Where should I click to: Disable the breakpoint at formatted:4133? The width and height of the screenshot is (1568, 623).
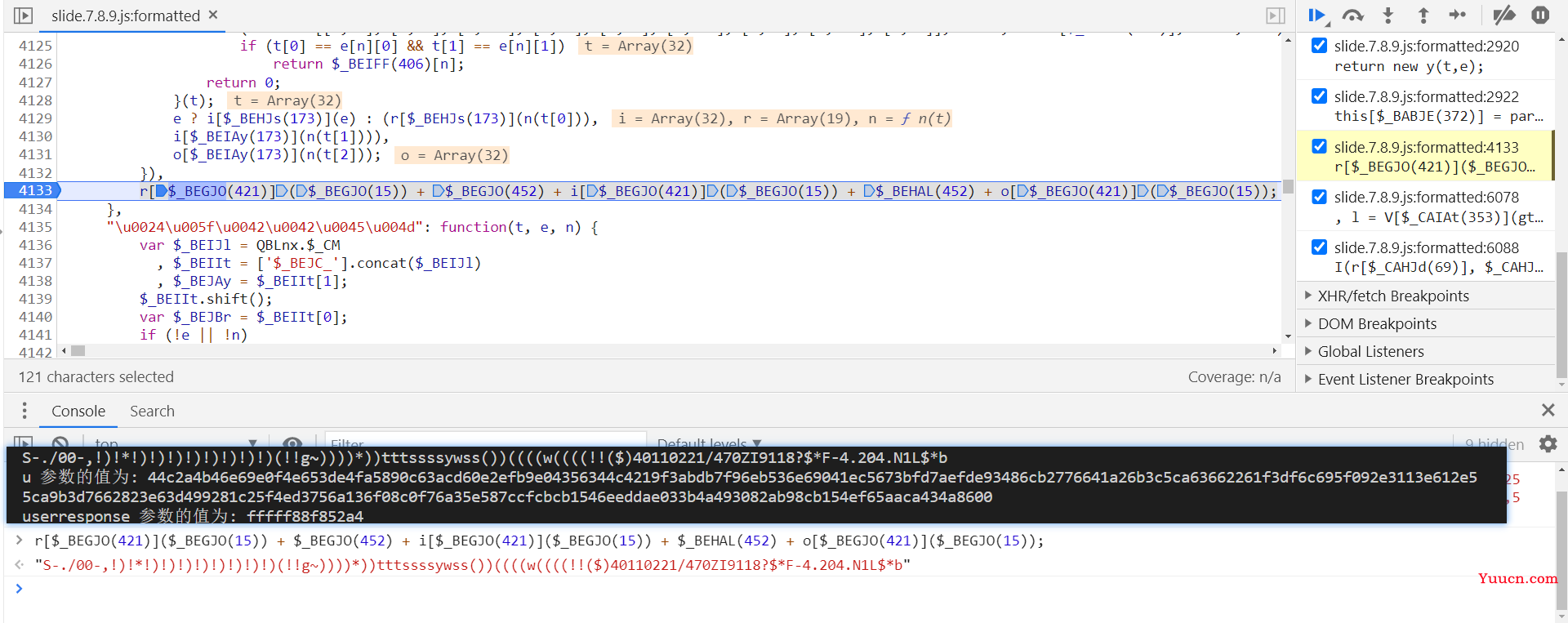pos(1319,147)
